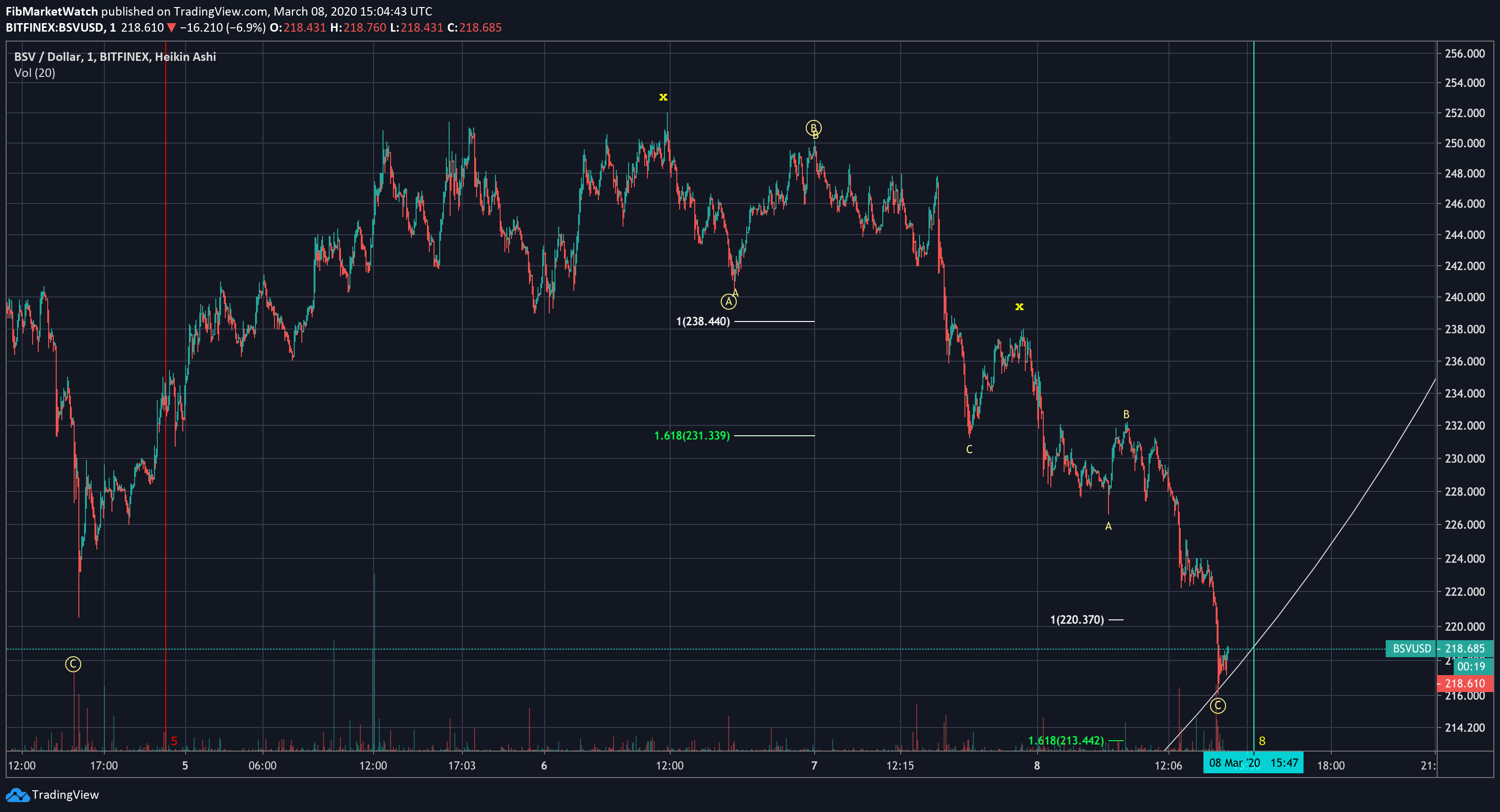Click the yellow x label near 238
Image resolution: width=1500 pixels, height=812 pixels.
click(1019, 306)
